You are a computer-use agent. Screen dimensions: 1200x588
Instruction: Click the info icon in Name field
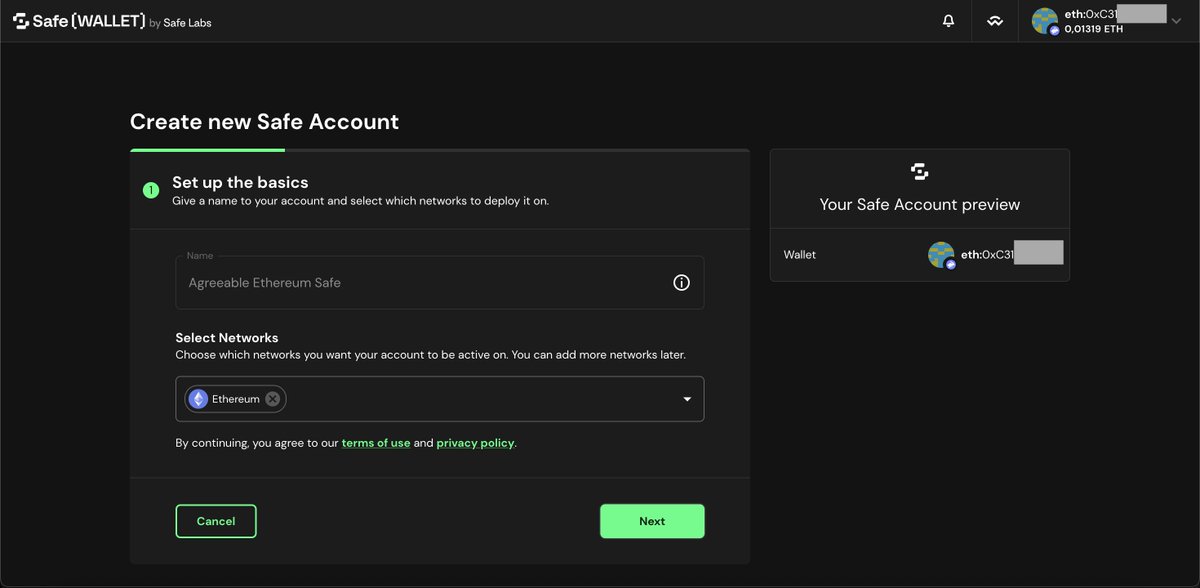pyautogui.click(x=681, y=283)
